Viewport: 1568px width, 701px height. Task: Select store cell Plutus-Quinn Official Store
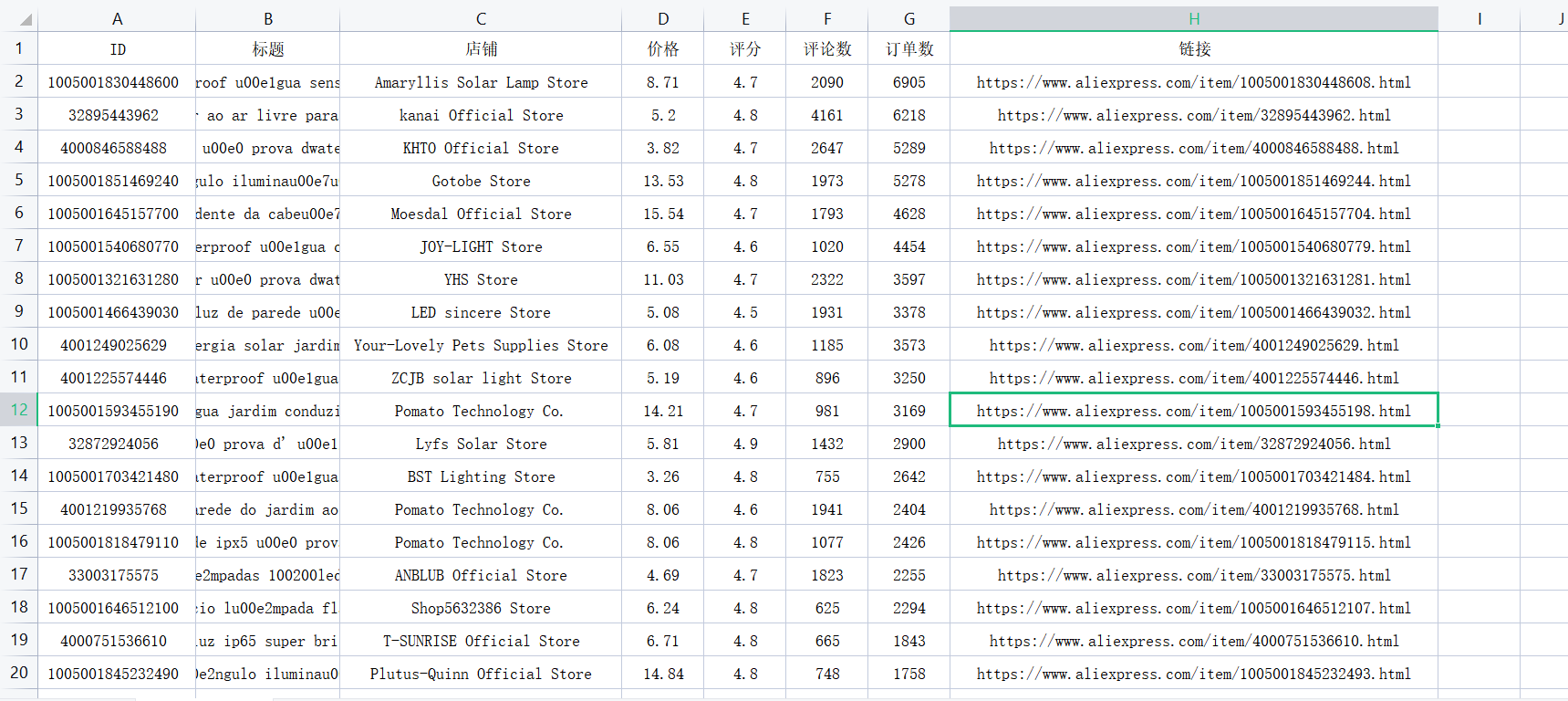point(481,673)
